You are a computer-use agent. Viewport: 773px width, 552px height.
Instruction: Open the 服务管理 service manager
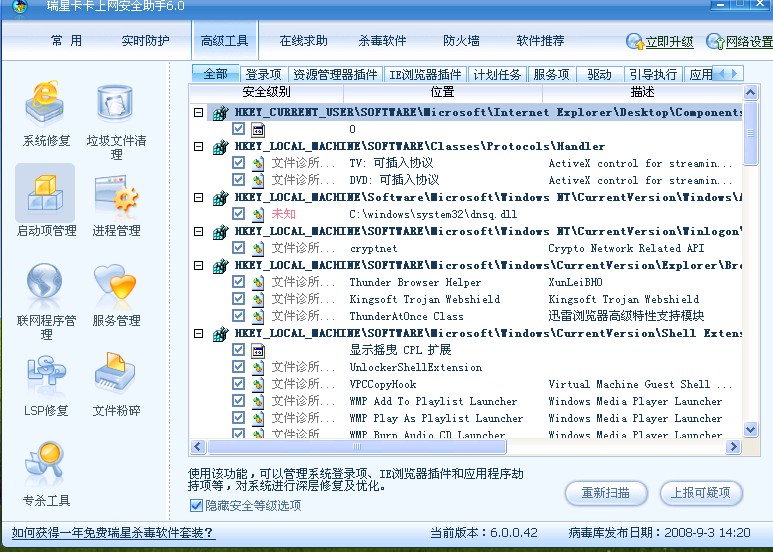pyautogui.click(x=116, y=295)
